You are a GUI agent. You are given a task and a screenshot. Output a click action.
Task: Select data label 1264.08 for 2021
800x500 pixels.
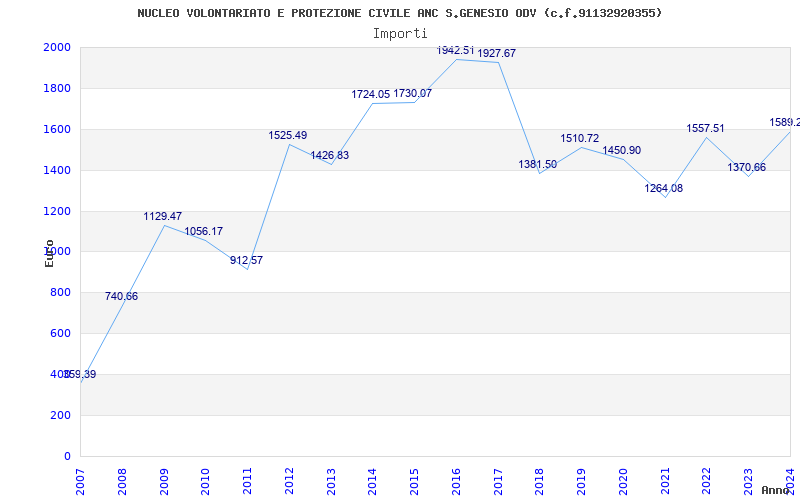pos(663,188)
